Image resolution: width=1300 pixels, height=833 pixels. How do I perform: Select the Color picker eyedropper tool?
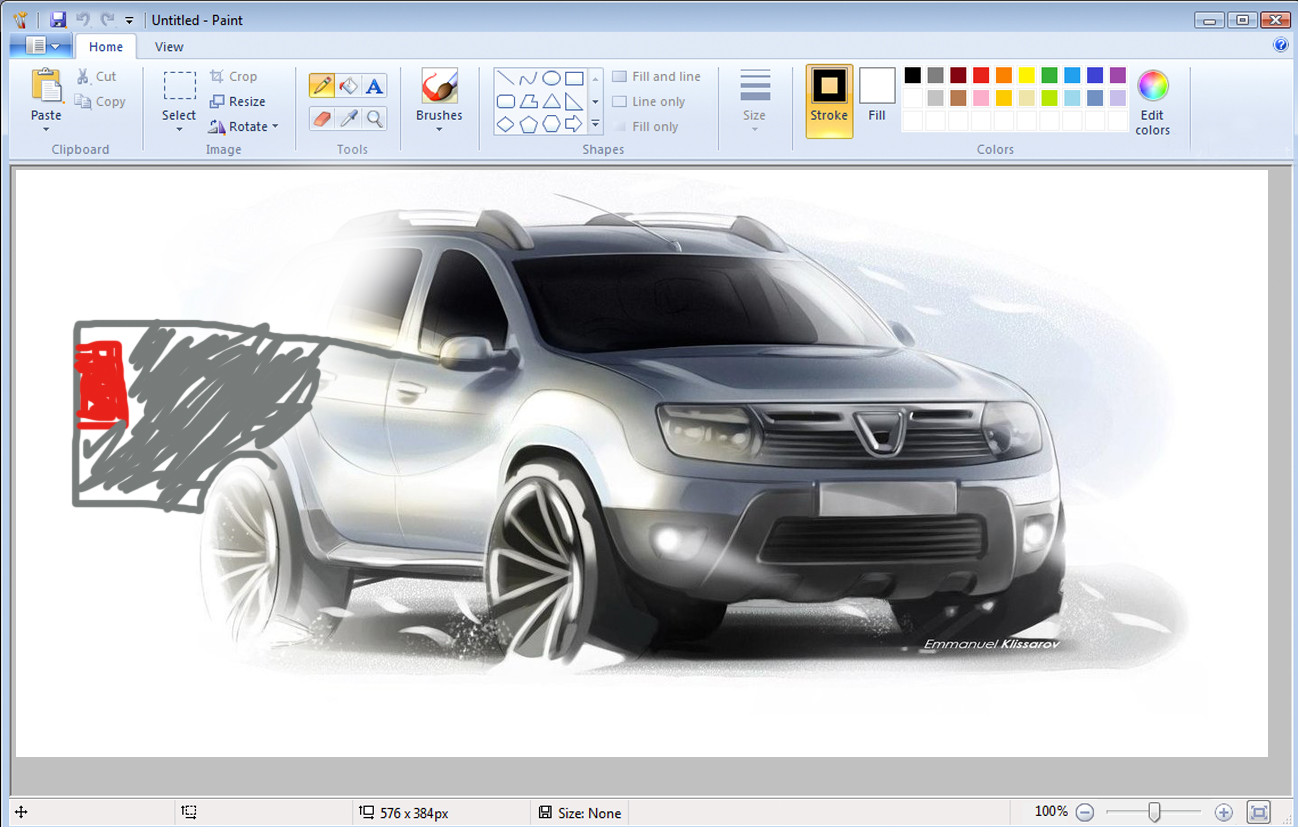(x=348, y=118)
